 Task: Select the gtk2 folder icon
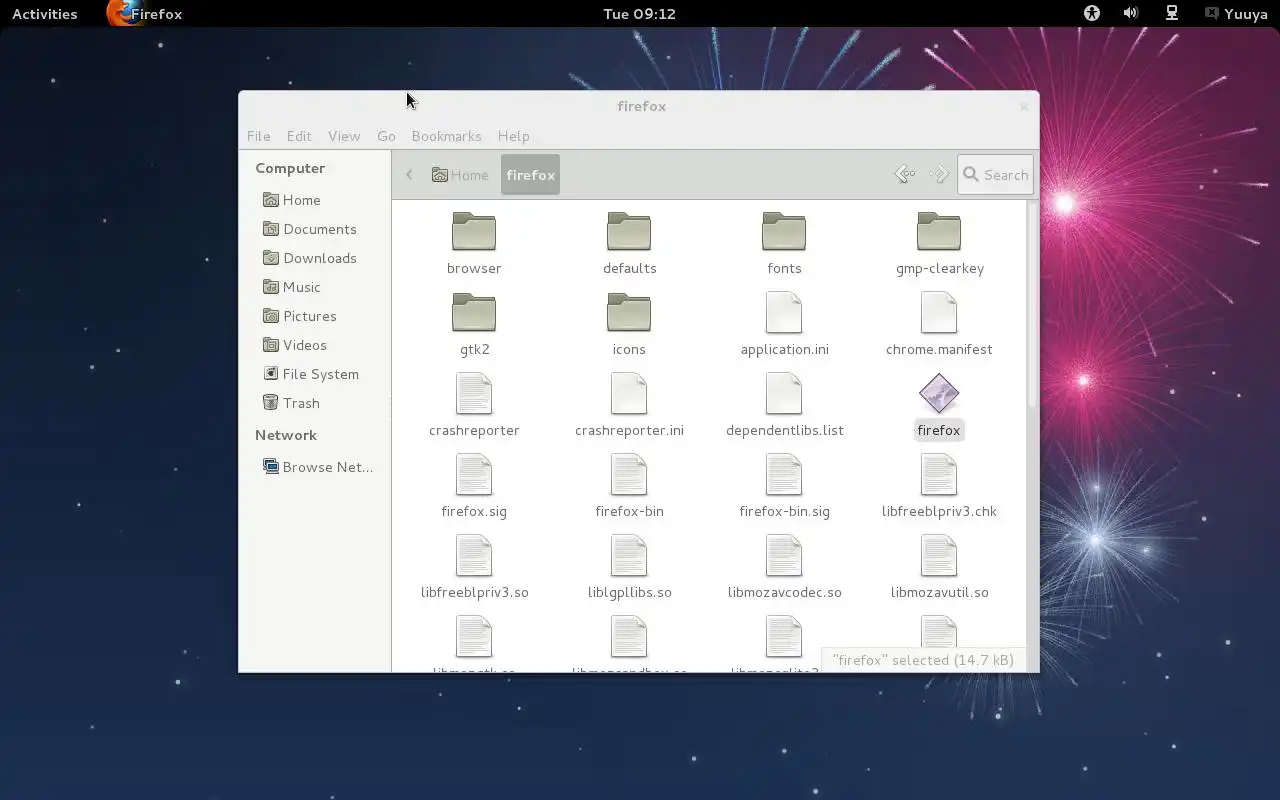474,313
